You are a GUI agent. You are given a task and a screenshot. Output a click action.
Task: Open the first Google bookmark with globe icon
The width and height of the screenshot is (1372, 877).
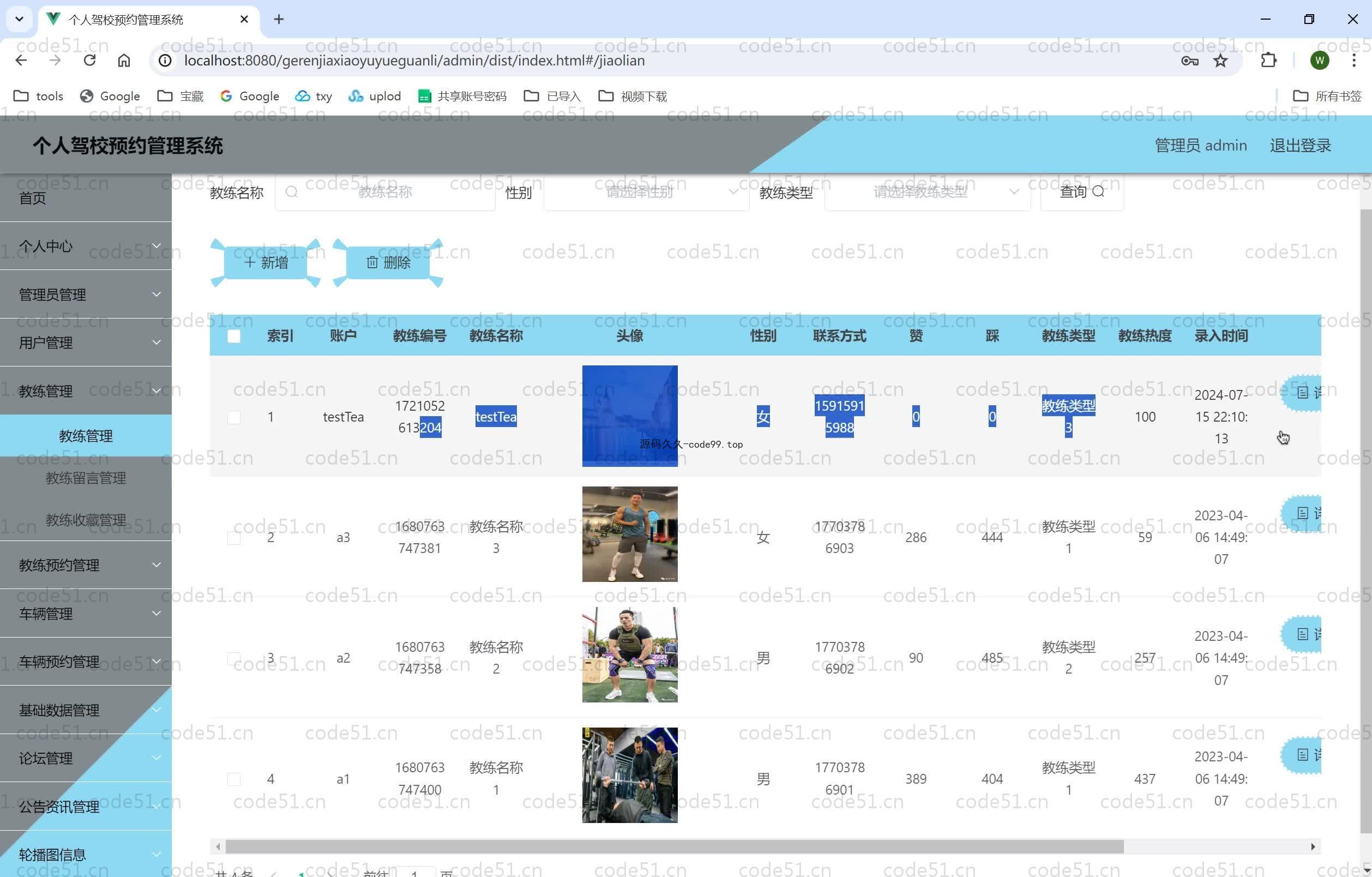[x=110, y=97]
